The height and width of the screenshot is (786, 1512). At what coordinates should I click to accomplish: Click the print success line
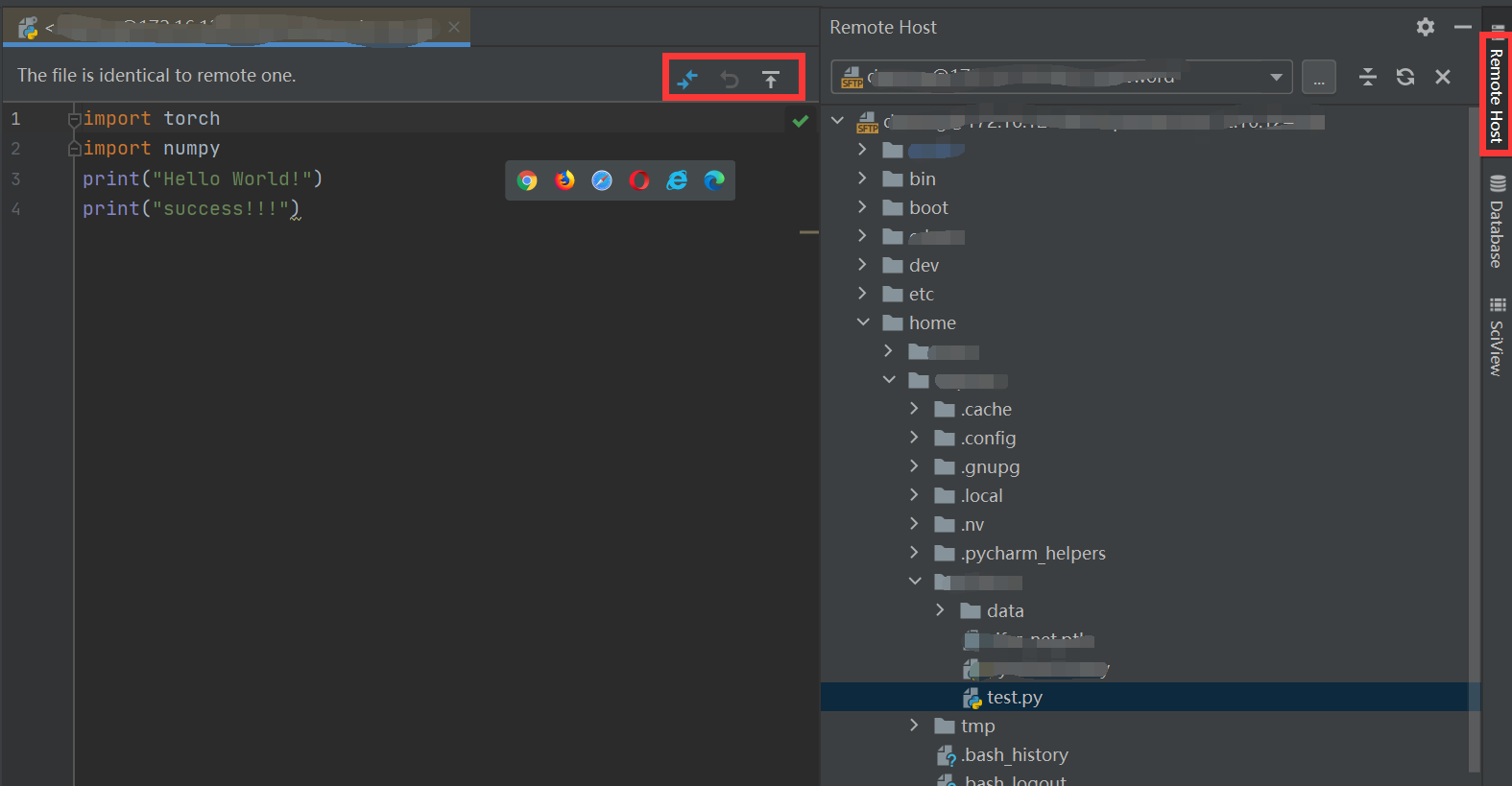tap(191, 208)
